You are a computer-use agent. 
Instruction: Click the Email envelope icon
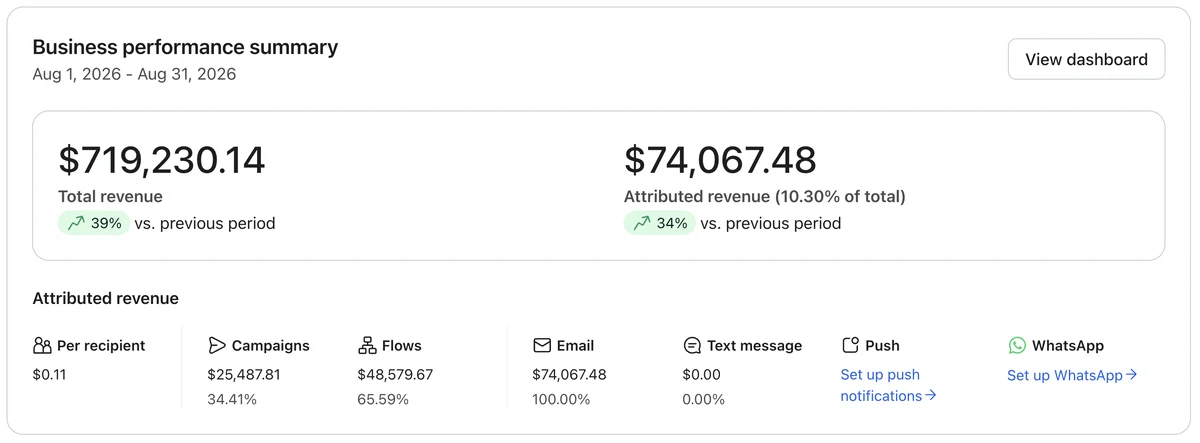(x=542, y=345)
